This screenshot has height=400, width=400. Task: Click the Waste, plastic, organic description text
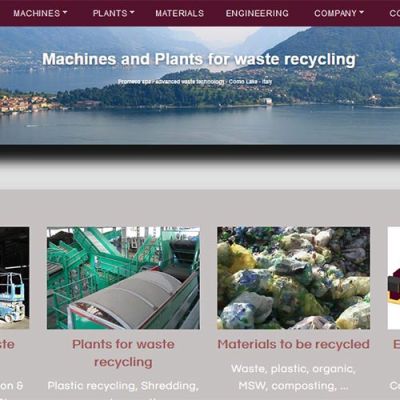pos(294,377)
